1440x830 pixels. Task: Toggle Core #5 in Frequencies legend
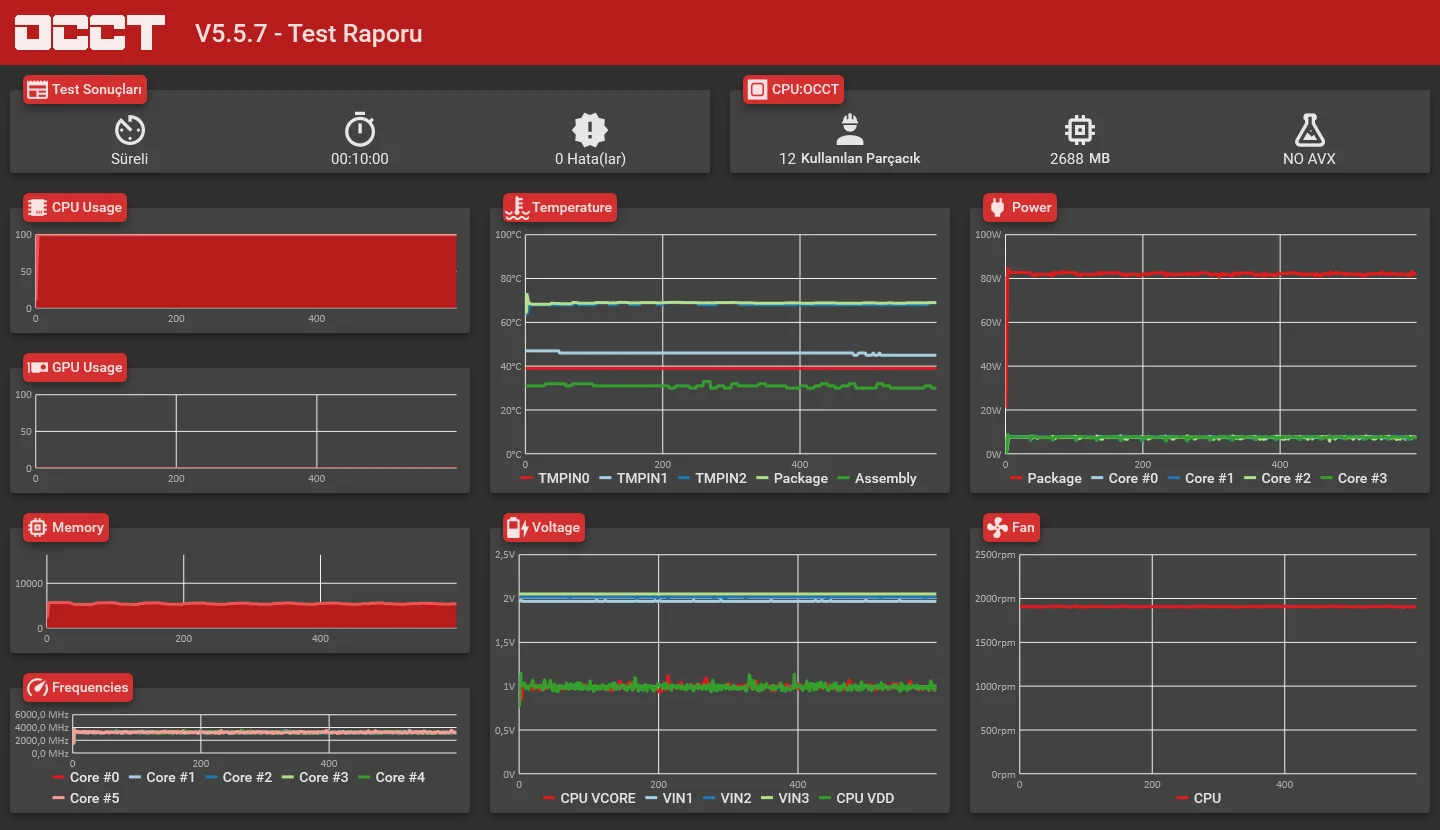click(86, 798)
